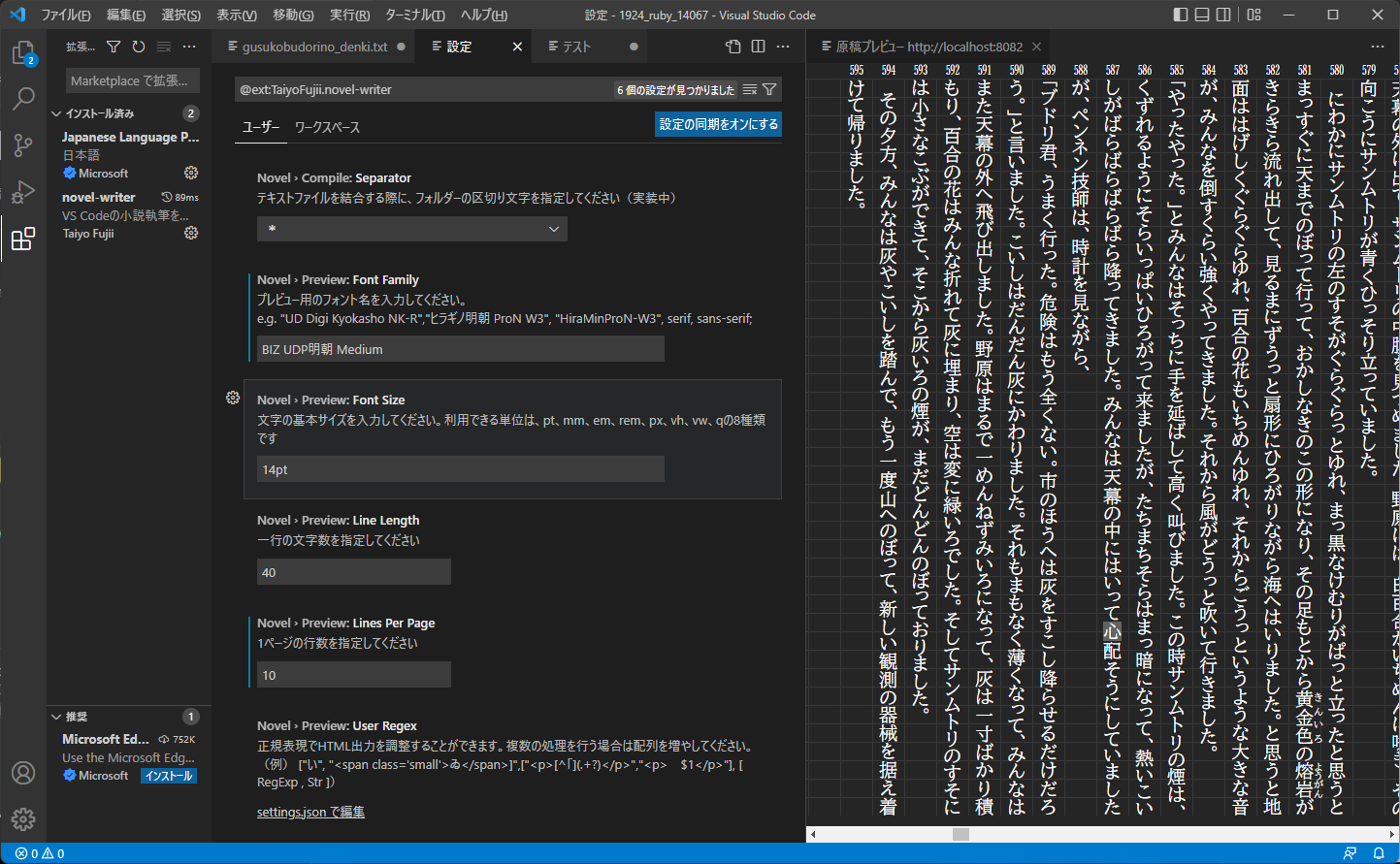Image resolution: width=1400 pixels, height=864 pixels.
Task: Open the ヘルプ menu
Action: coord(483,15)
